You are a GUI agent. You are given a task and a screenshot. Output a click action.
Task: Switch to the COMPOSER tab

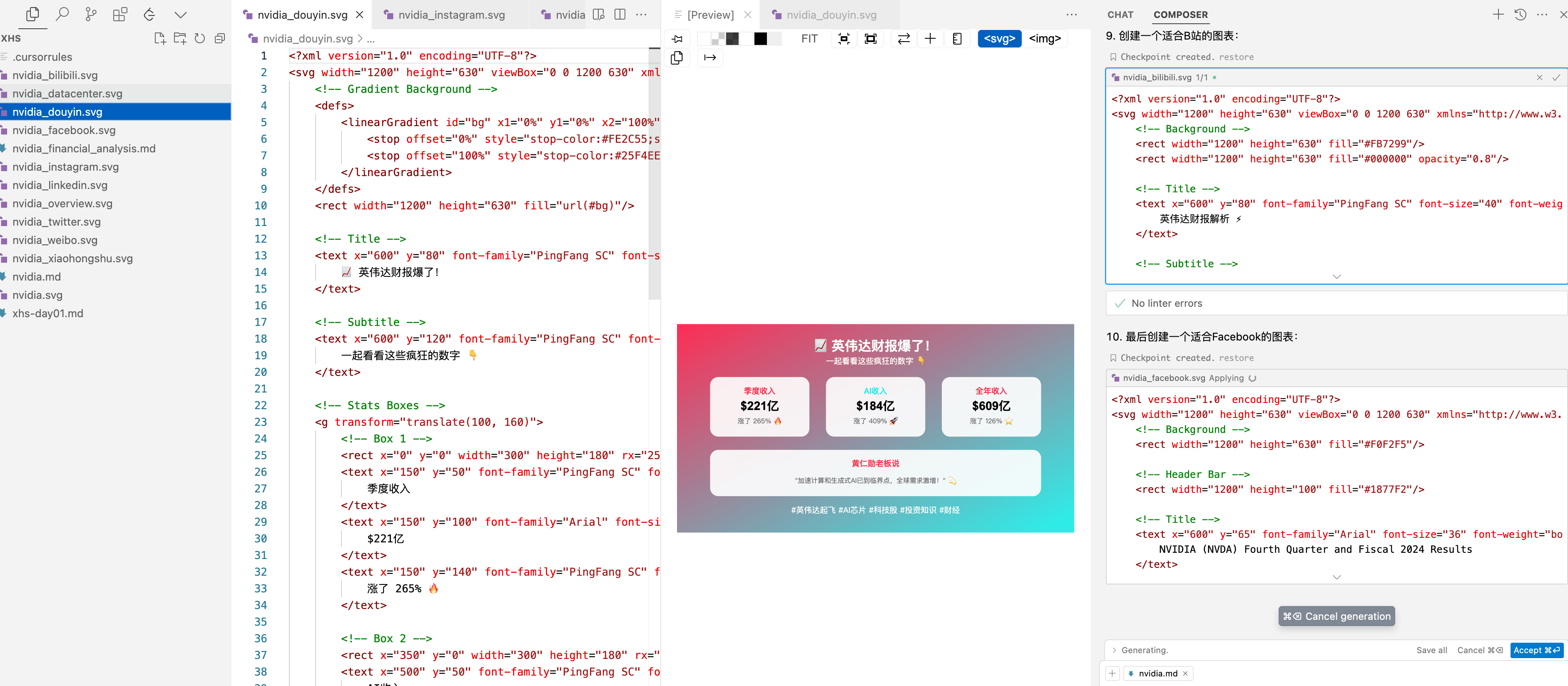pos(1180,15)
